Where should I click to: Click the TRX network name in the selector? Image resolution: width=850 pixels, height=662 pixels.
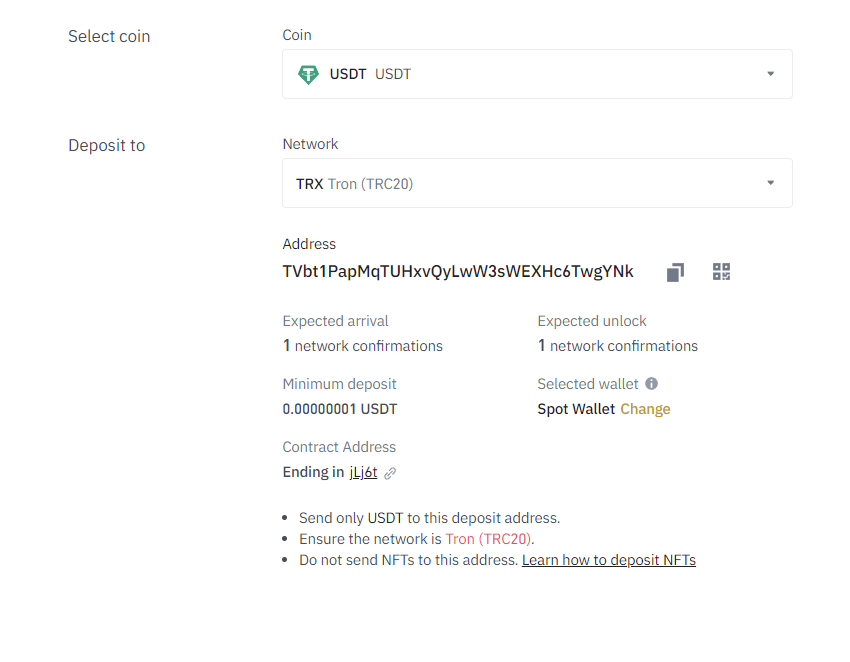point(310,184)
